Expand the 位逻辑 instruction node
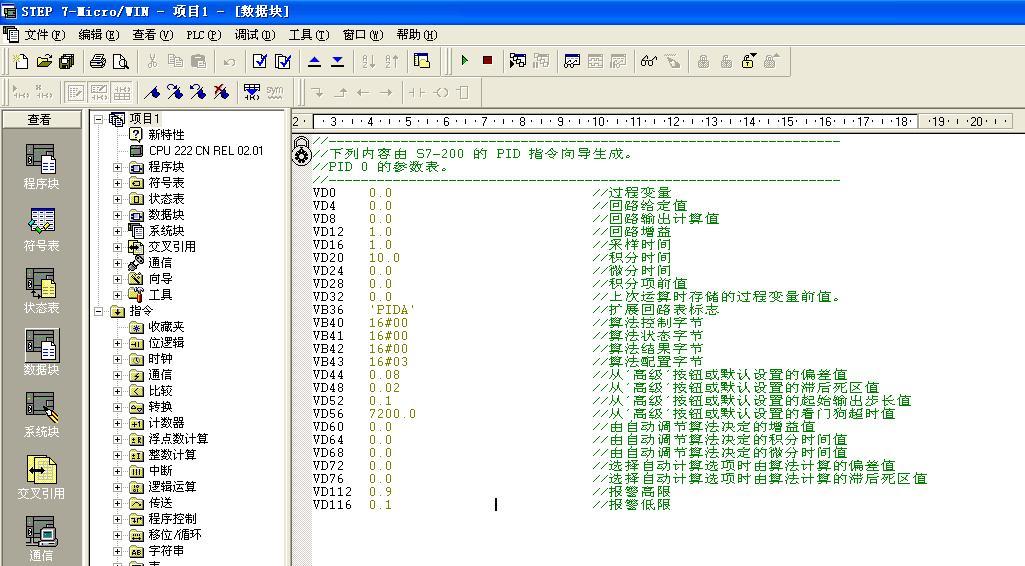 118,343
